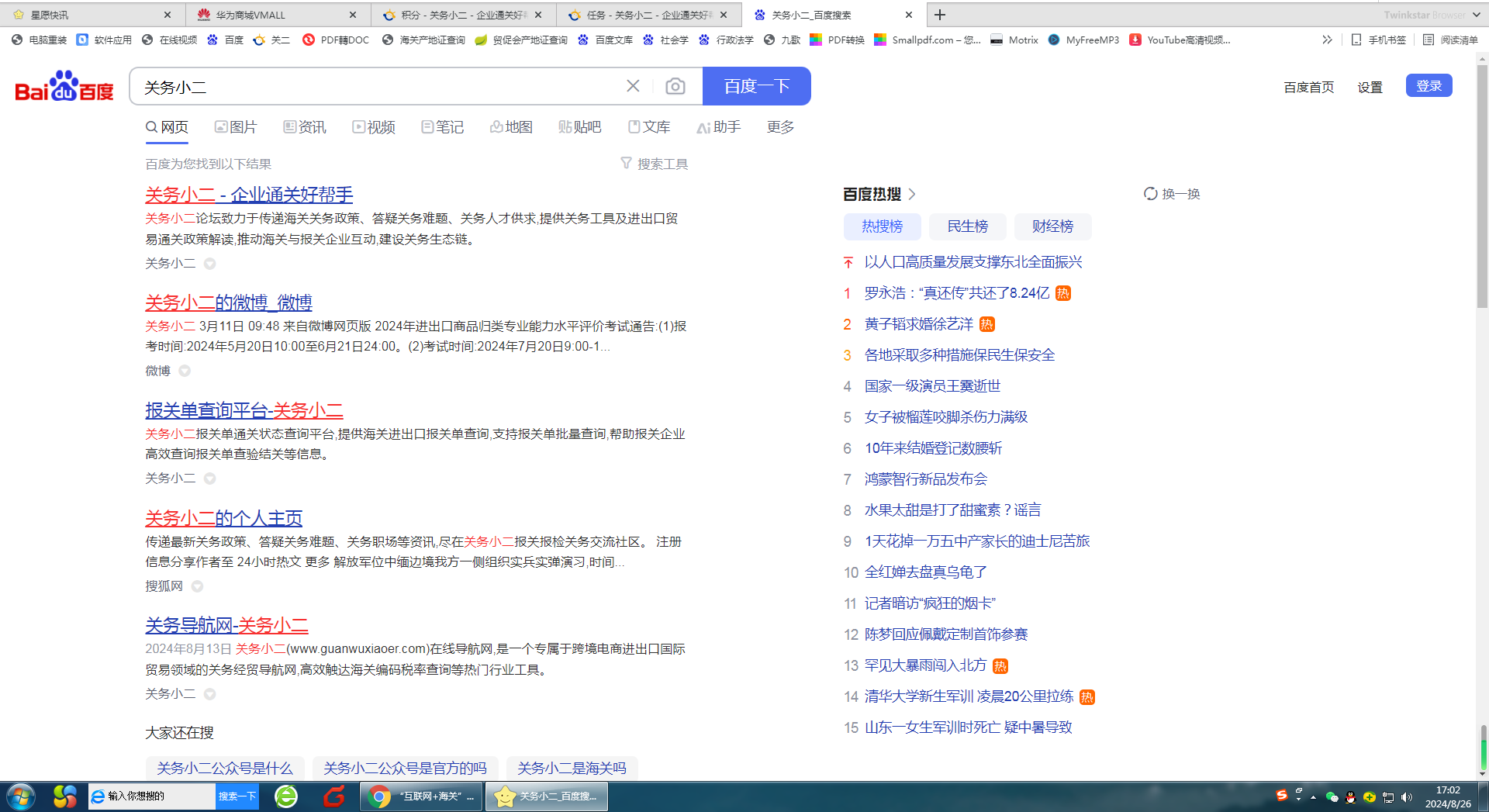The height and width of the screenshot is (812, 1489).
Task: Focus taskbar 输入你想搜的 search field
Action: [152, 796]
